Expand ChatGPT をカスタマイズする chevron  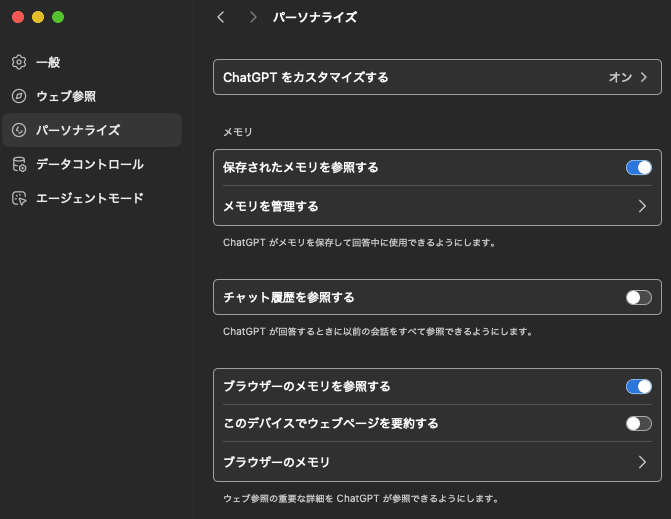pyautogui.click(x=644, y=77)
